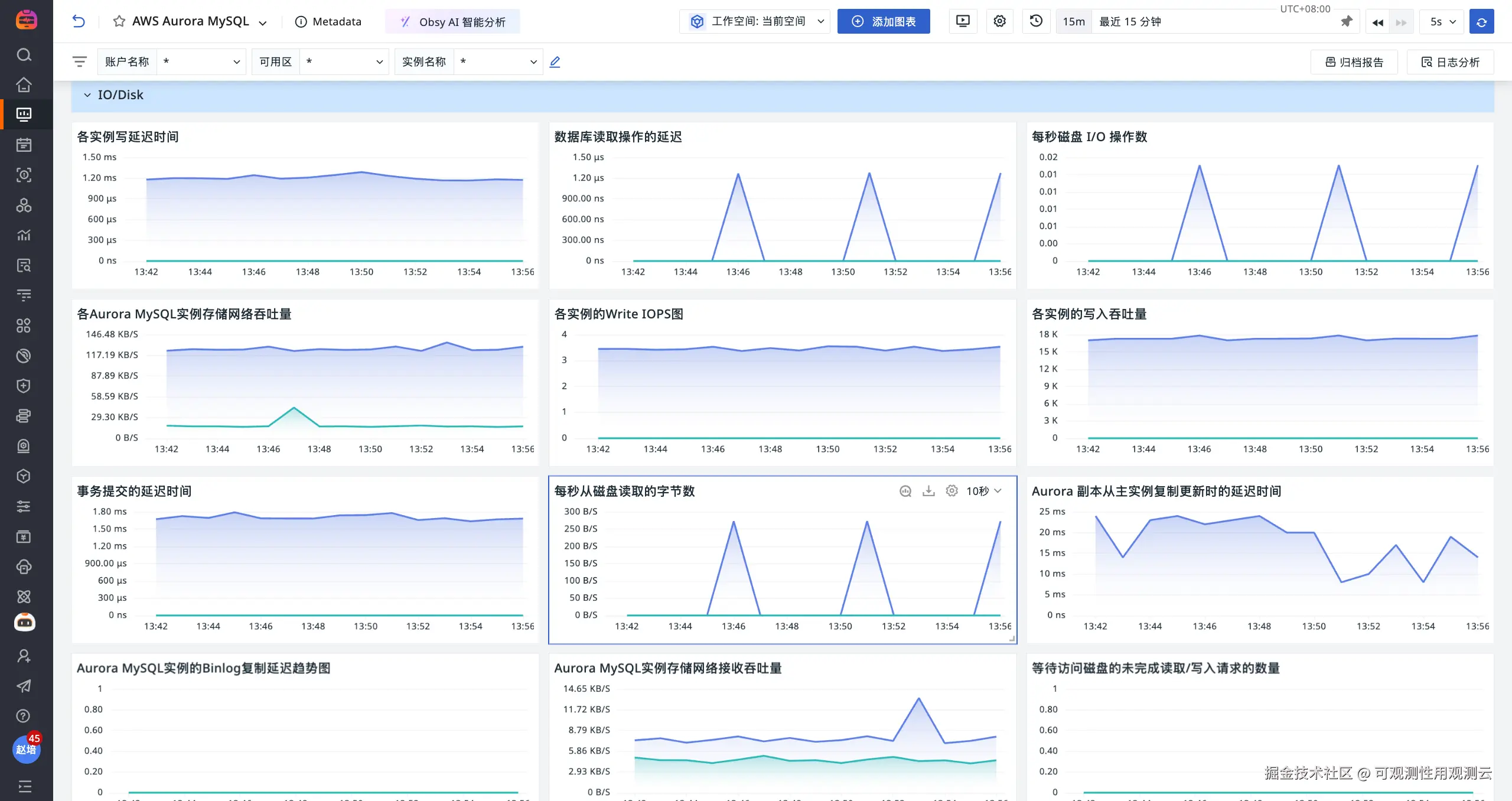Open the help question-mark icon

click(24, 716)
